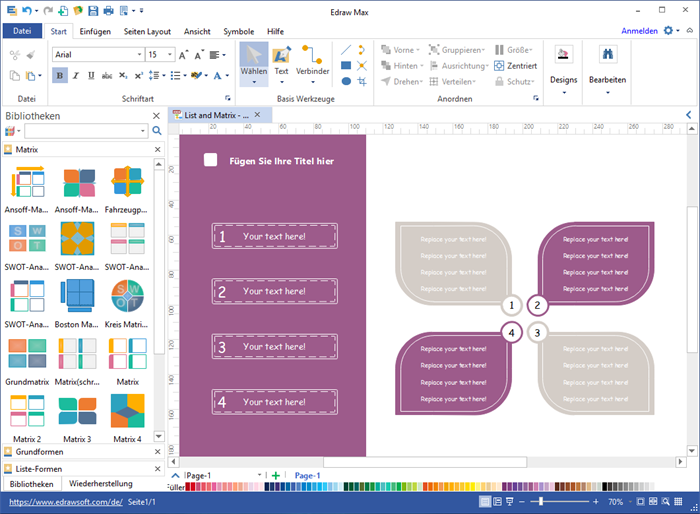Click the Kreis Matrix shape thumbnail
Image resolution: width=700 pixels, height=514 pixels.
point(127,297)
